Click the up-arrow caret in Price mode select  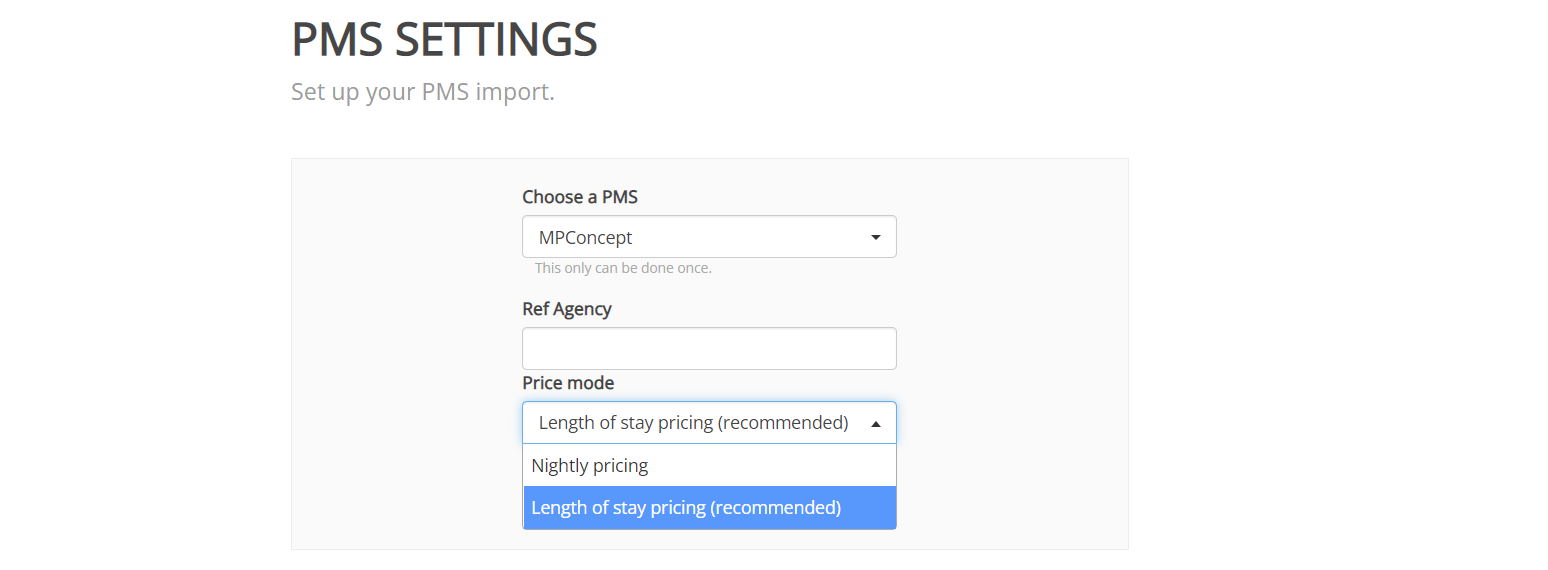pyautogui.click(x=876, y=424)
